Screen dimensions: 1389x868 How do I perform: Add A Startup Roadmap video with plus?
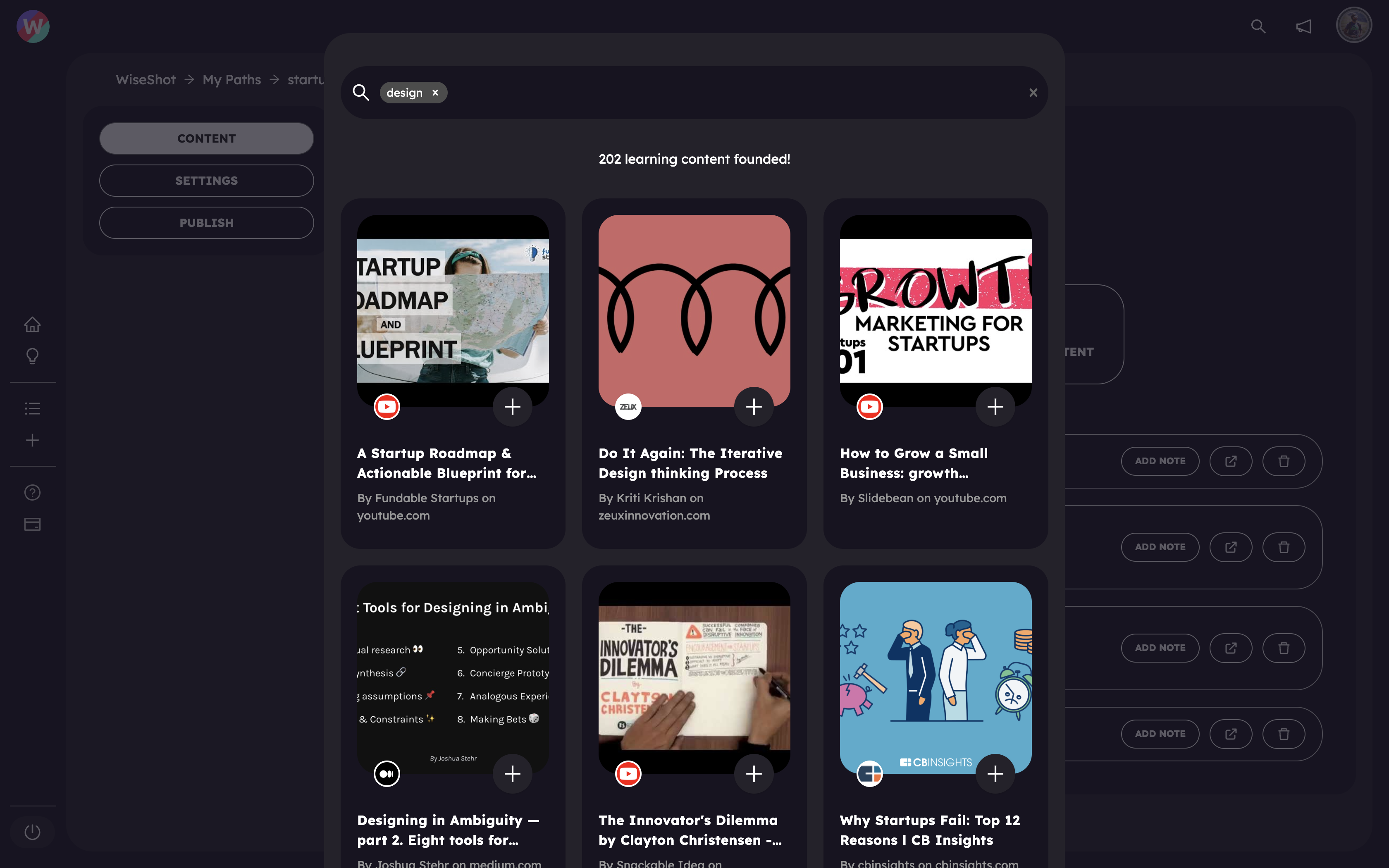pyautogui.click(x=513, y=406)
